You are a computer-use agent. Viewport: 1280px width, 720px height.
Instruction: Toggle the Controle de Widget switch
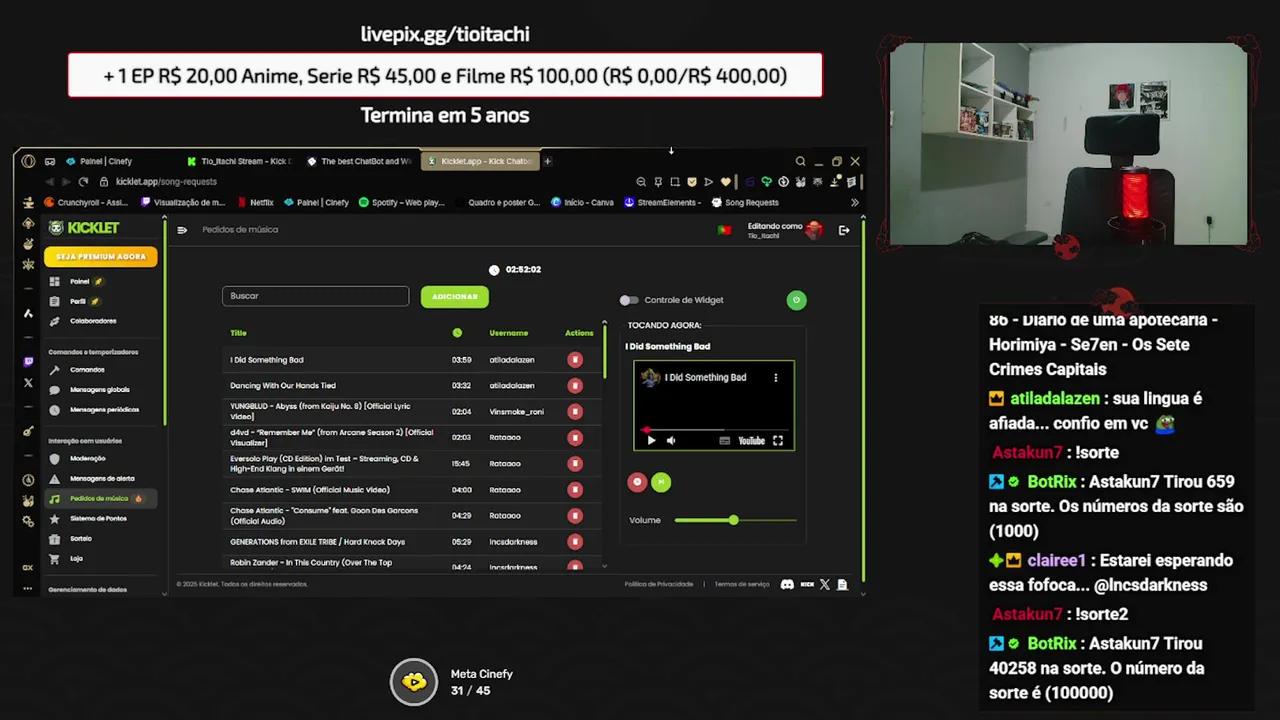(628, 300)
